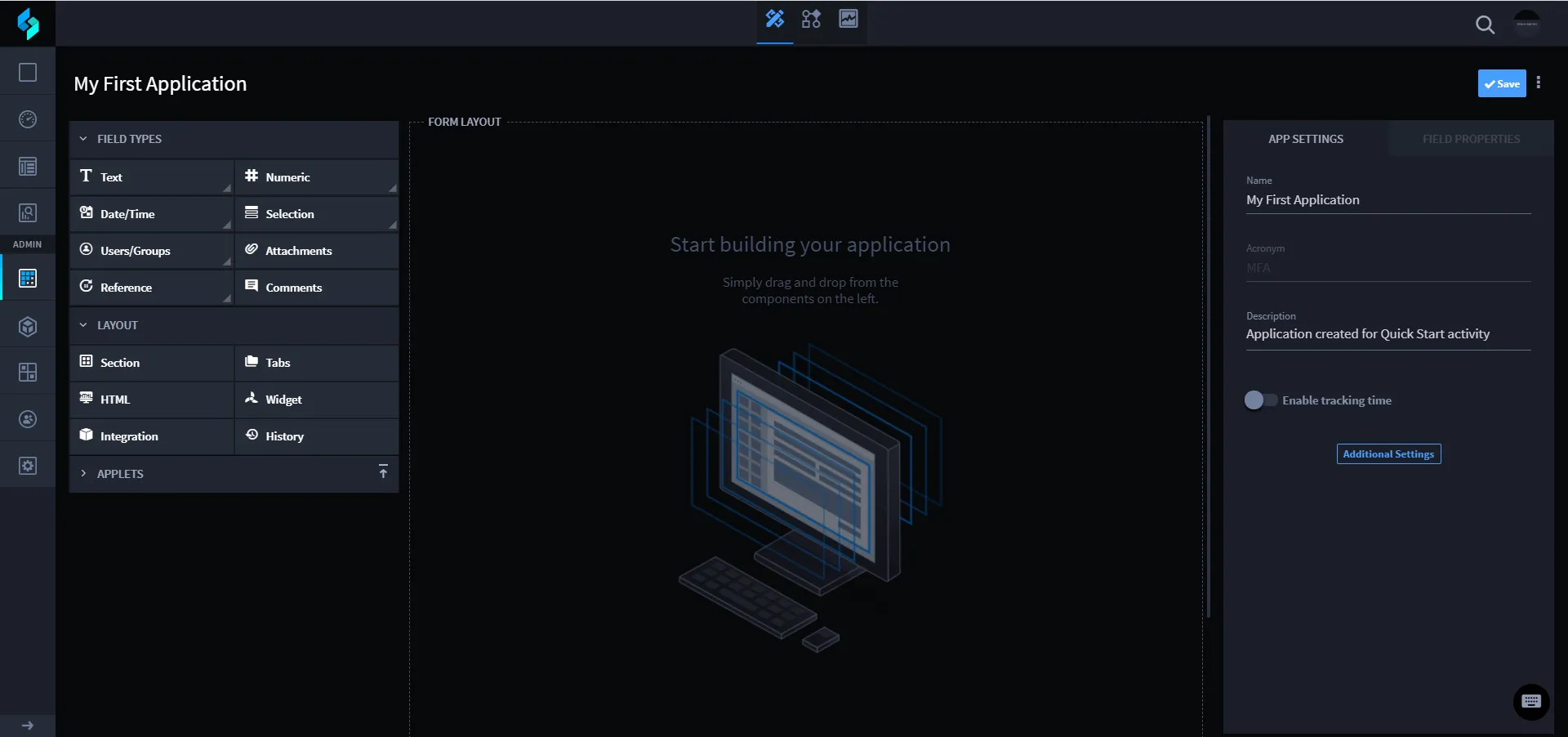The image size is (1568, 737).
Task: Open the dashboard gauge icon in sidebar
Action: point(28,119)
